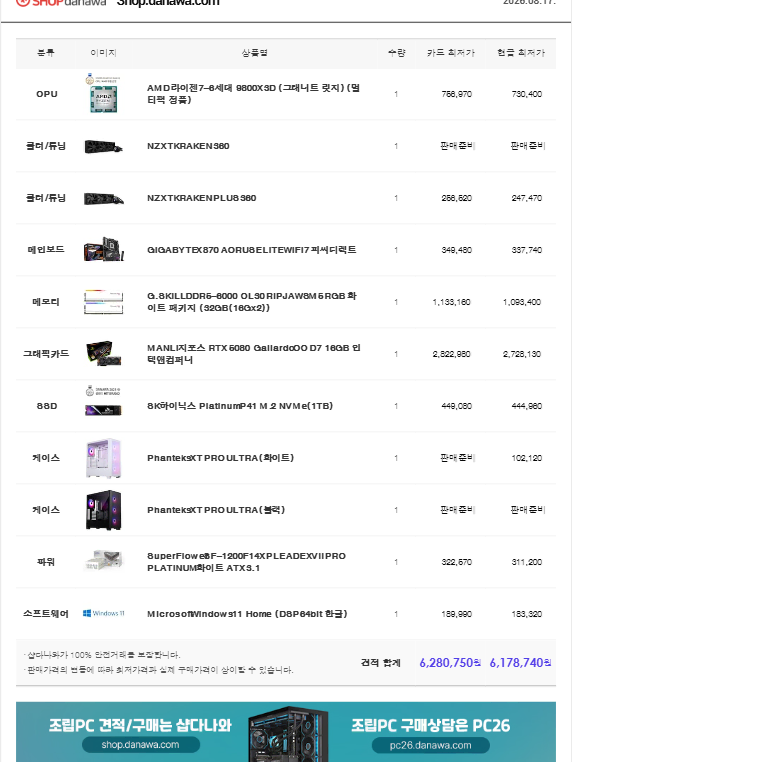762x762 pixels.
Task: Open the AMD 라이젠7 9800X3D product name
Action: [253, 94]
